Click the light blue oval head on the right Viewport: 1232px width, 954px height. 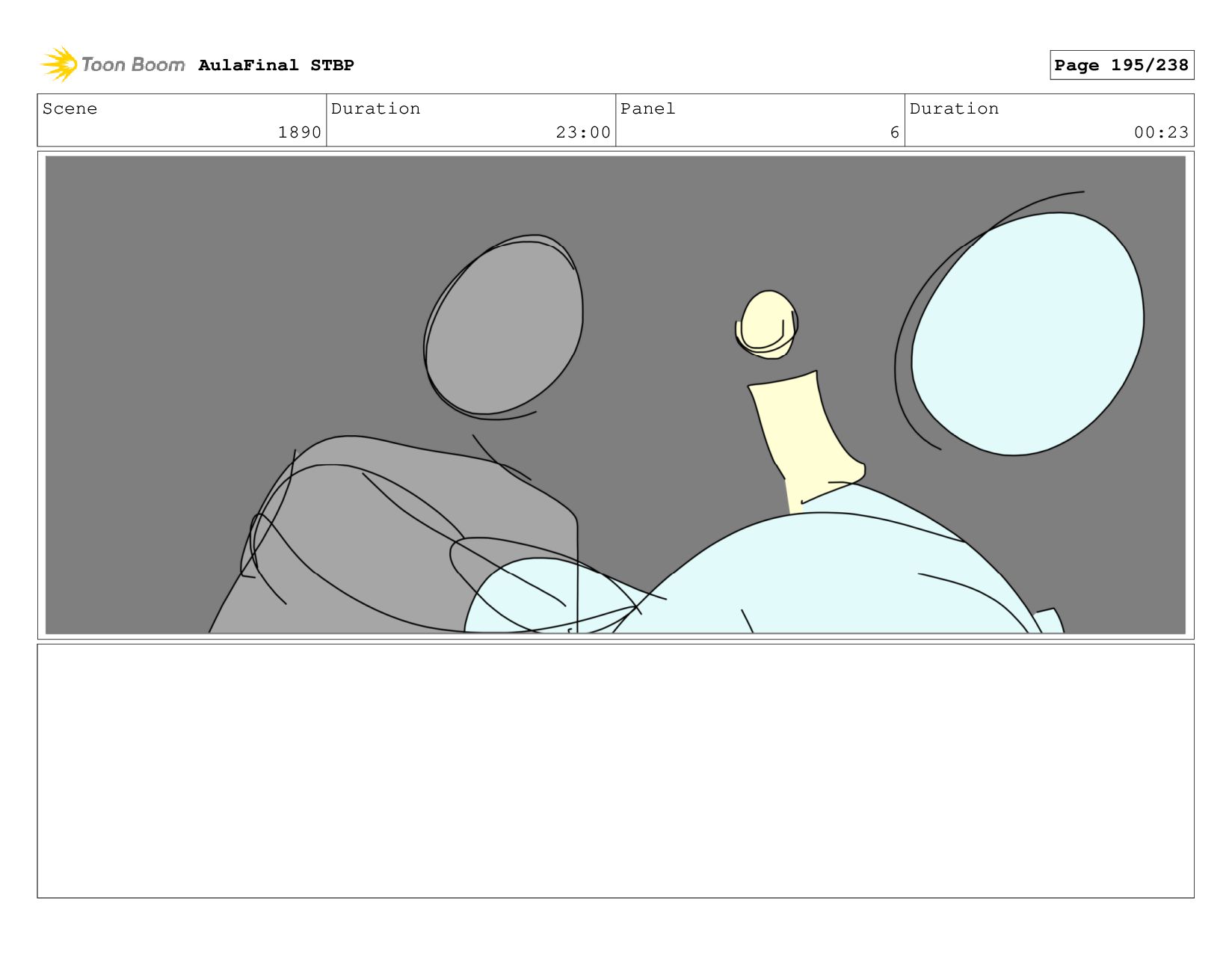pos(1027,333)
